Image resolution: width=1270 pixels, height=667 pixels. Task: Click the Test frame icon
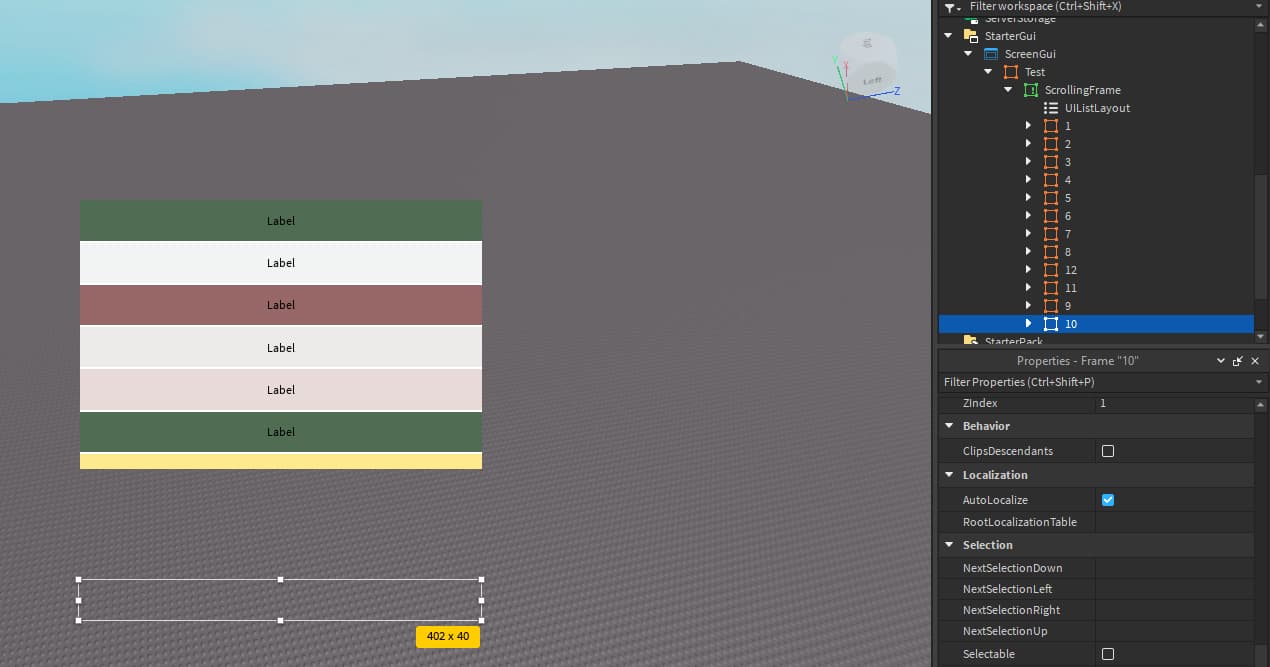pos(1011,72)
